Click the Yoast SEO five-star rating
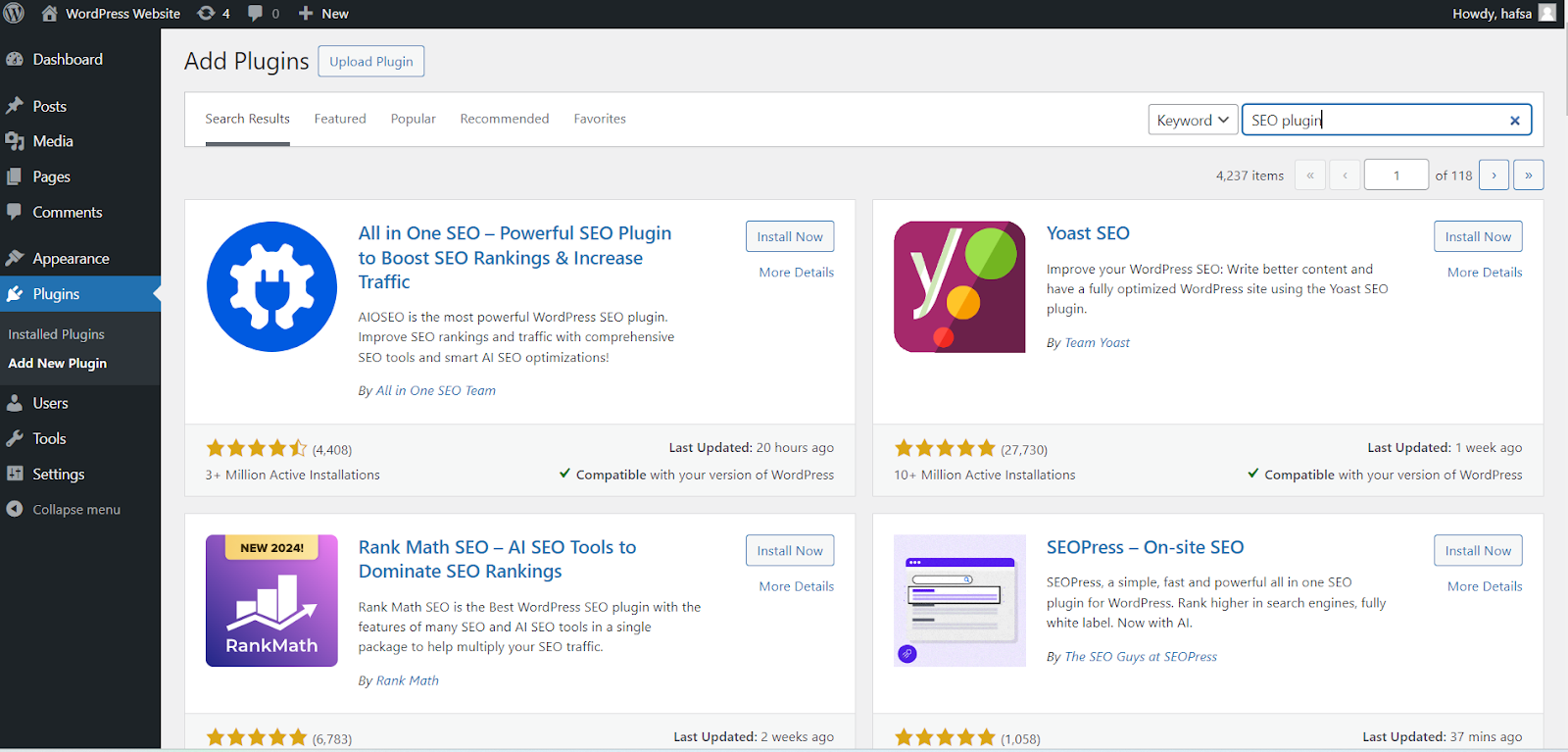This screenshot has height=752, width=1568. coord(945,448)
